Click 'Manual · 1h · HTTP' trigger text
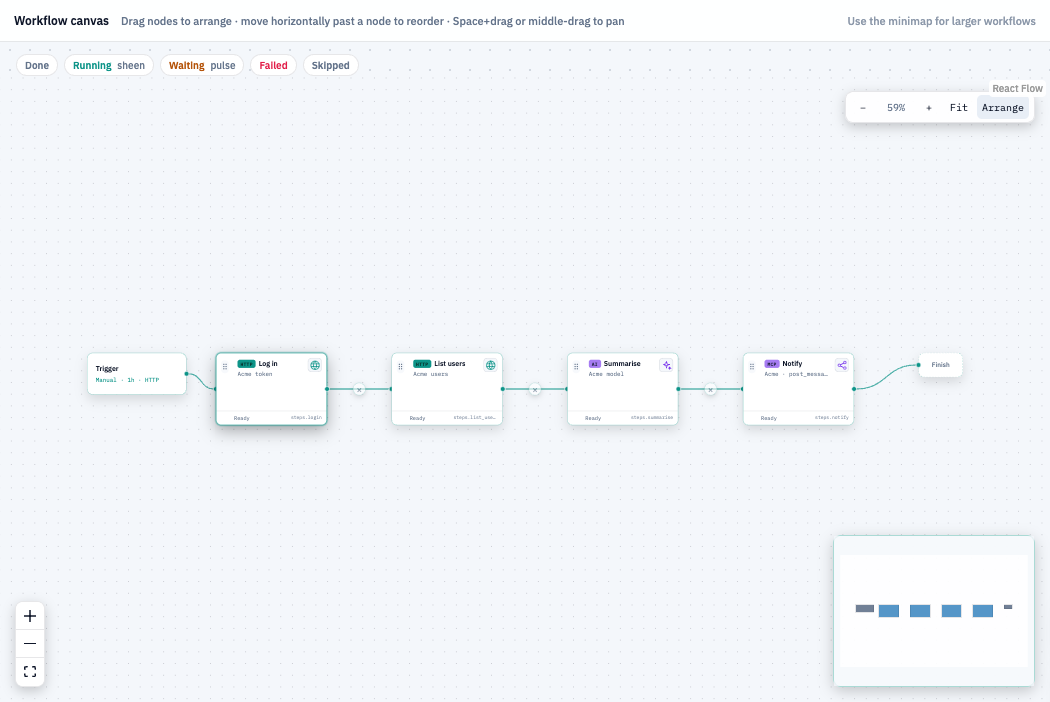The width and height of the screenshot is (1050, 702). coord(127,380)
